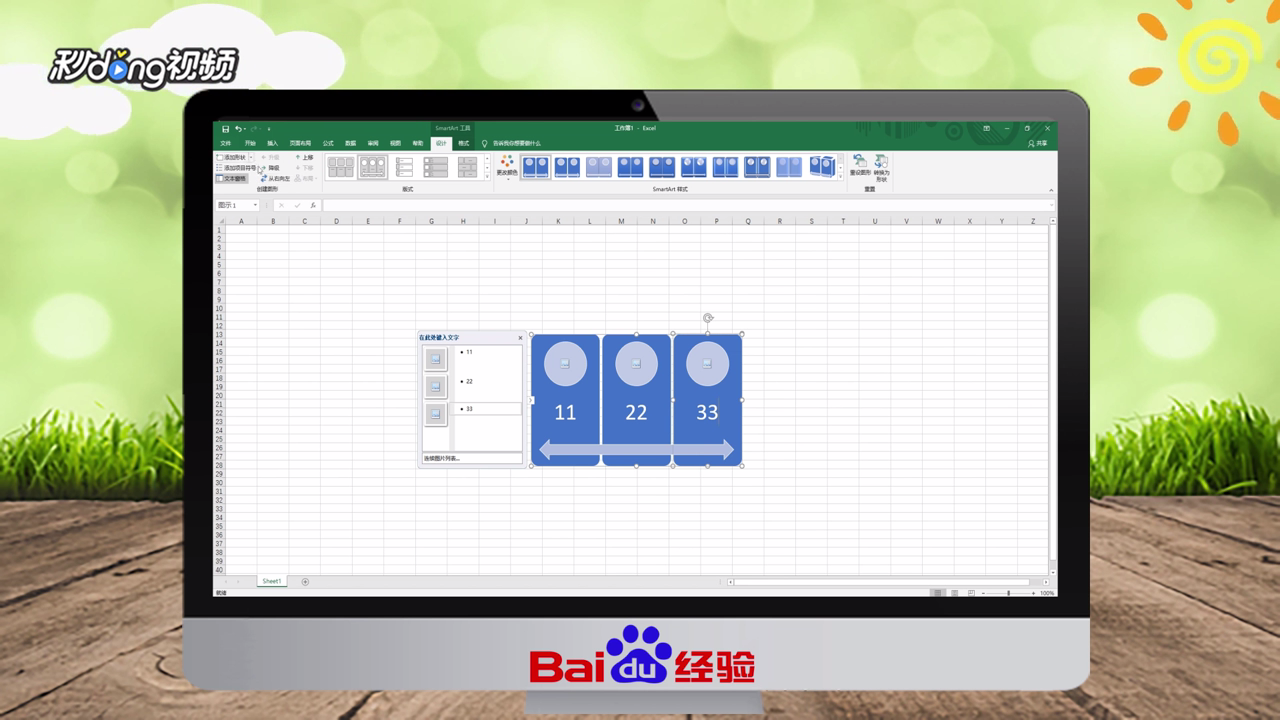Select the third SmartArt style thumbnail
This screenshot has height=720, width=1280.
[x=599, y=167]
